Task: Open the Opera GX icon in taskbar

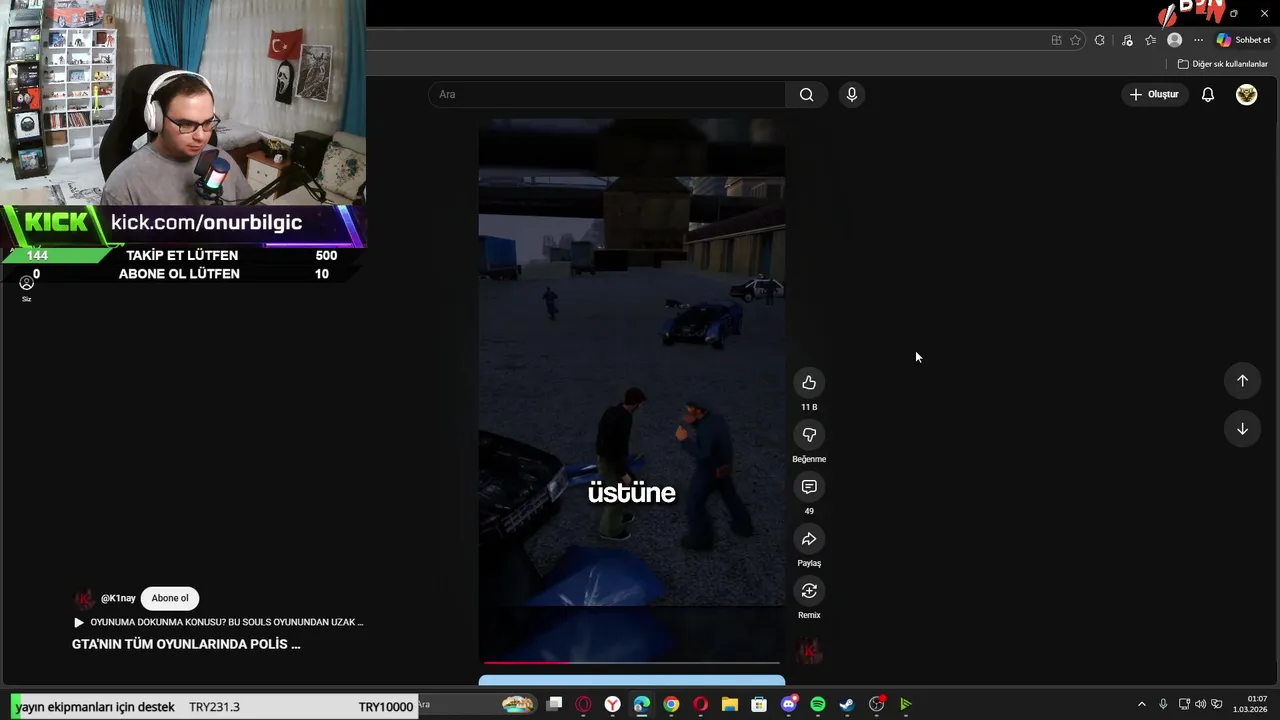Action: tap(583, 704)
